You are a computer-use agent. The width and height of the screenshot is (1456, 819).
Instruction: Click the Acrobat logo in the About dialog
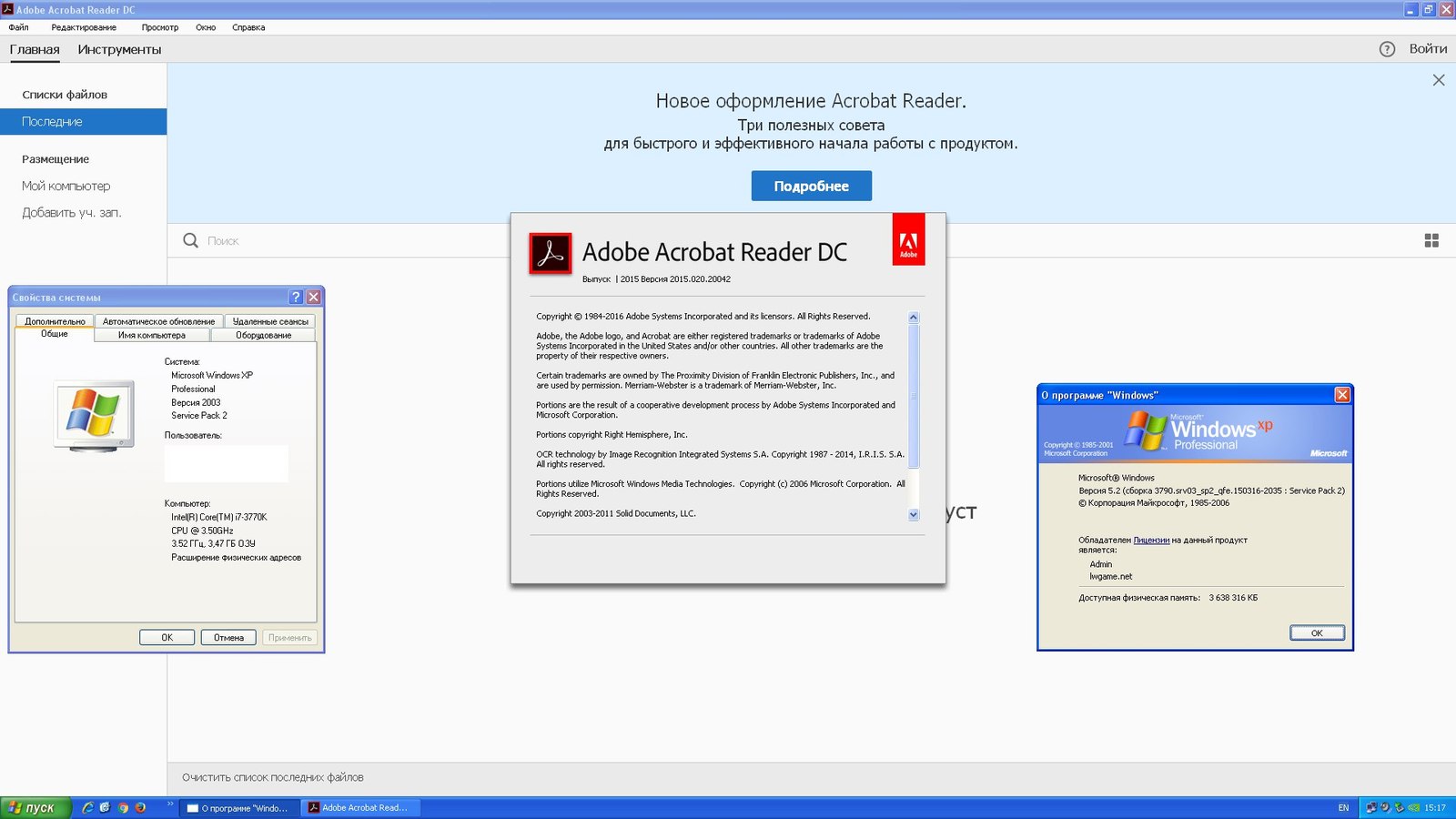(x=551, y=253)
